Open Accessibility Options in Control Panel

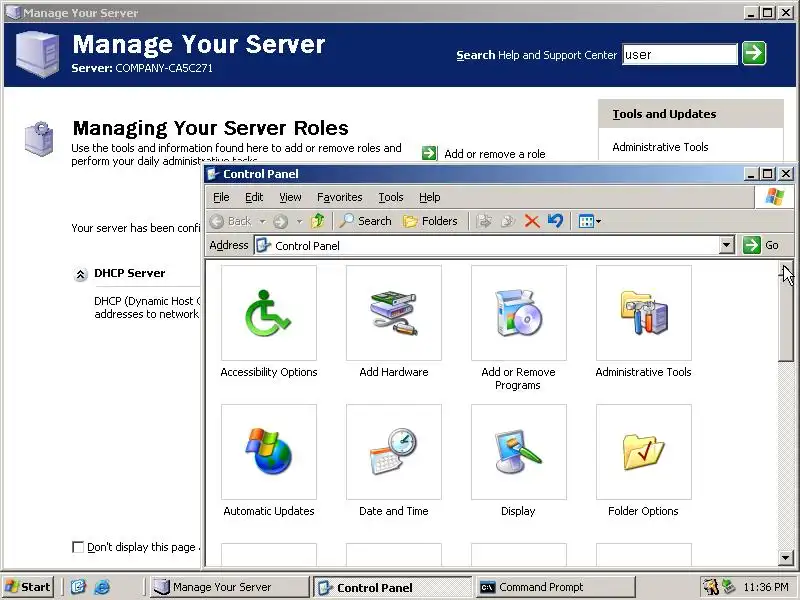click(x=269, y=322)
